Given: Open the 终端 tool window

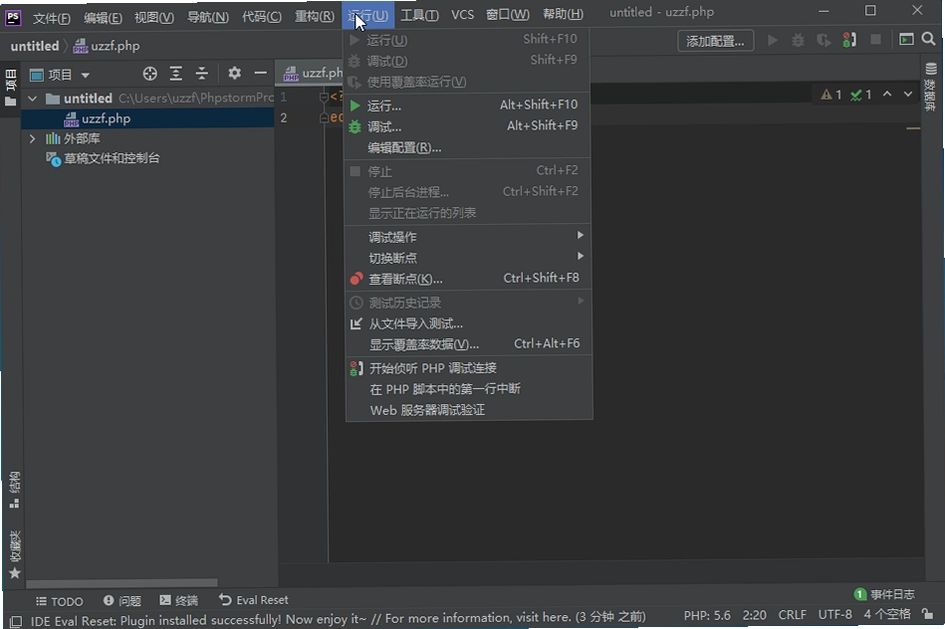Looking at the screenshot, I should tap(179, 600).
